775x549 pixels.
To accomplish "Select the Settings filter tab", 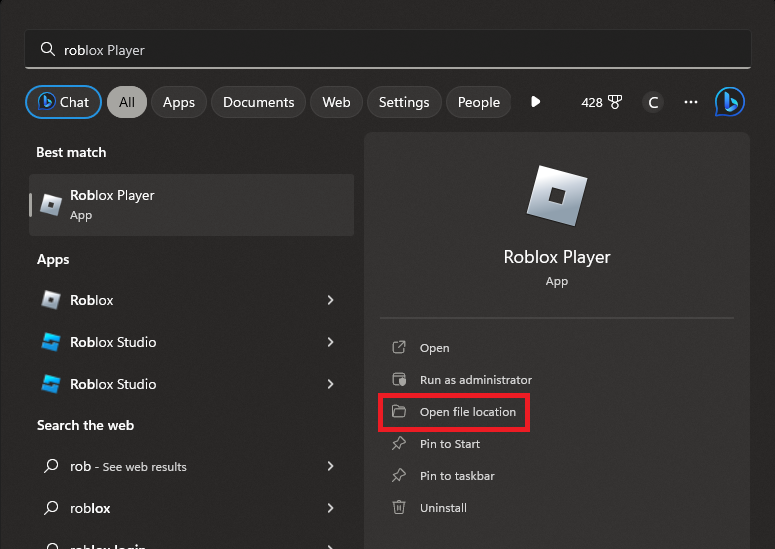I will 404,102.
